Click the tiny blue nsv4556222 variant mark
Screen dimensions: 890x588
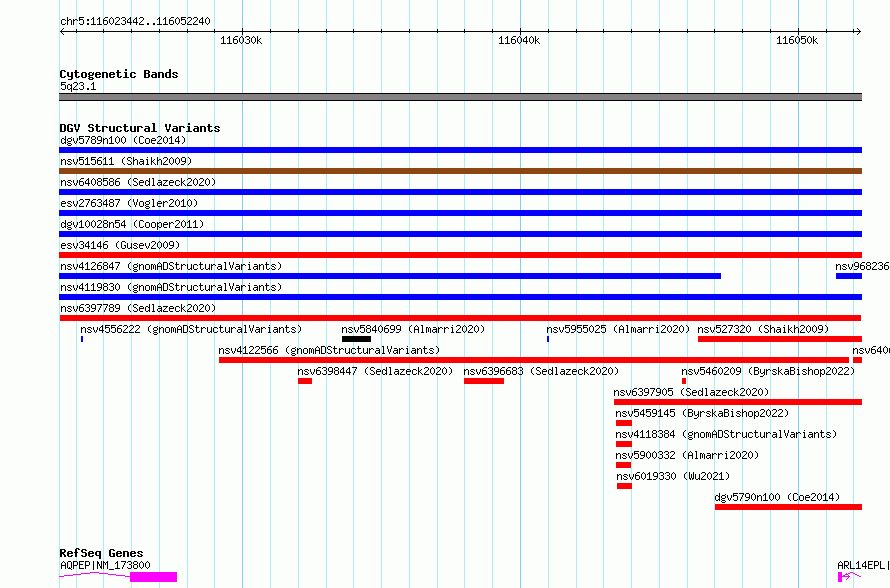tap(82, 339)
